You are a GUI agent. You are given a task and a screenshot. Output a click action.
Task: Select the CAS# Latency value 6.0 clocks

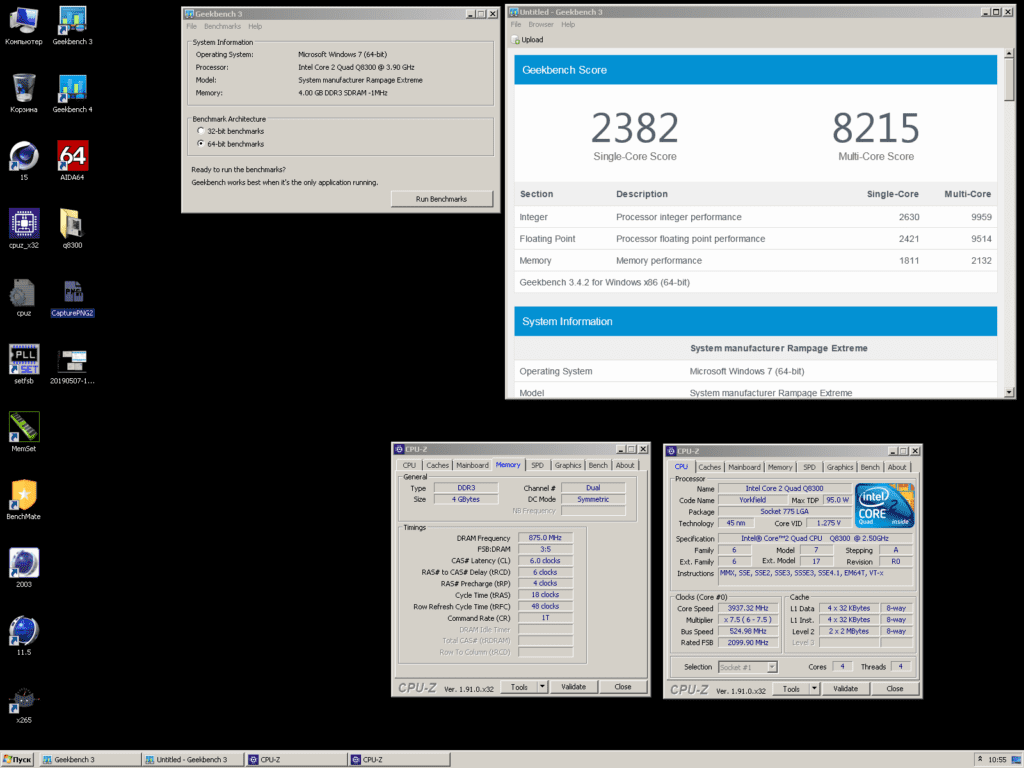click(x=545, y=561)
